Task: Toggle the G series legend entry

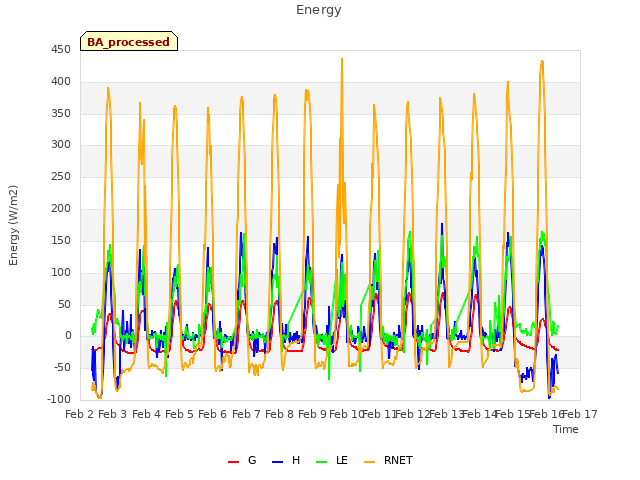Action: pos(242,460)
